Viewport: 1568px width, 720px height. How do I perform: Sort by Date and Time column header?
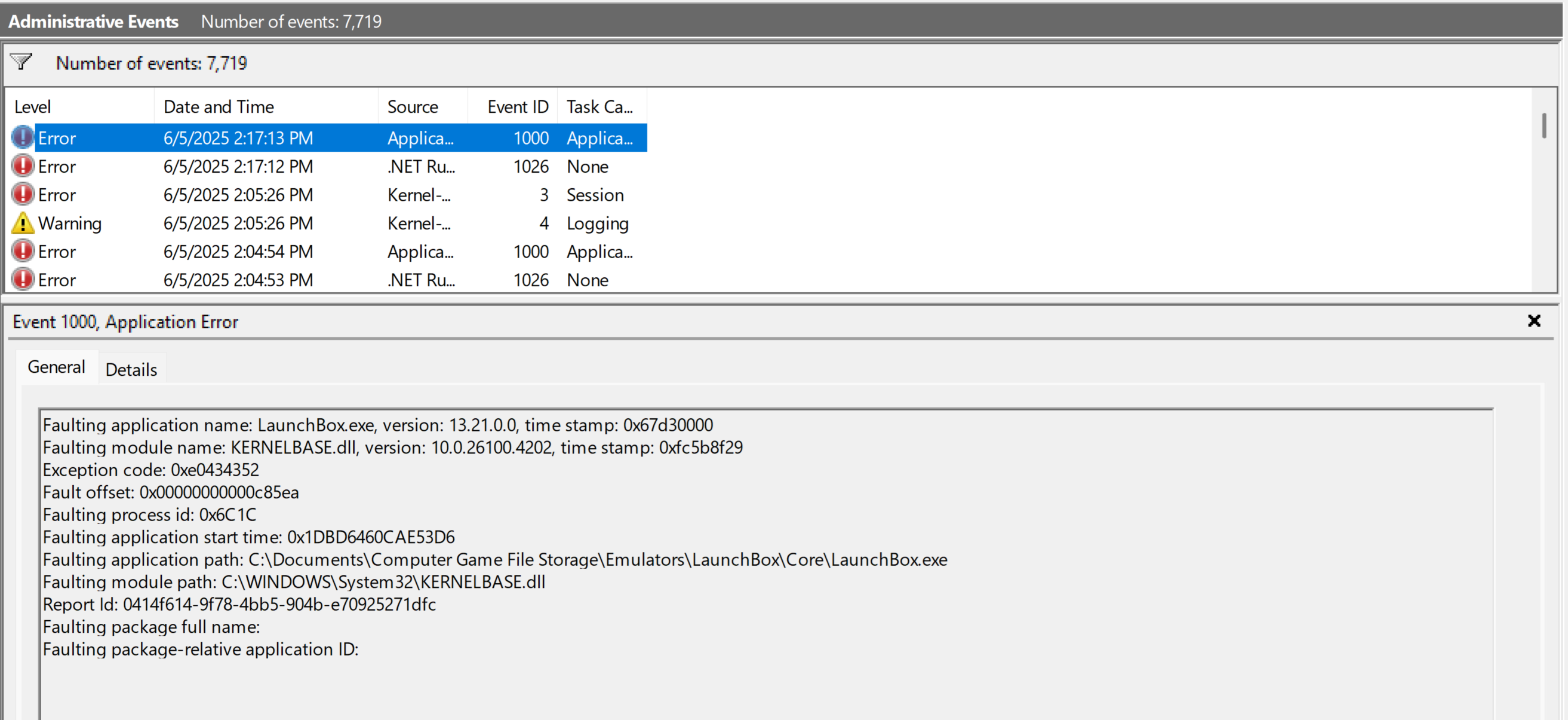click(x=266, y=106)
